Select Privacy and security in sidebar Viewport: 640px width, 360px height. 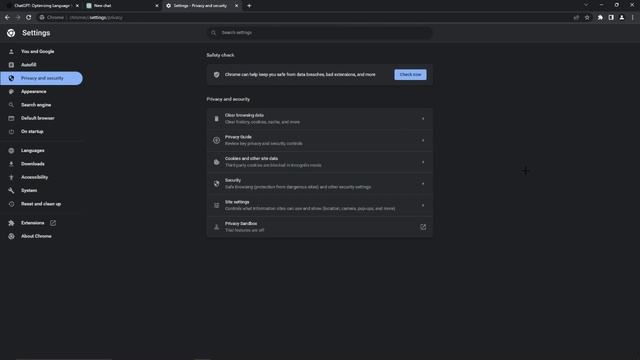coord(41,78)
